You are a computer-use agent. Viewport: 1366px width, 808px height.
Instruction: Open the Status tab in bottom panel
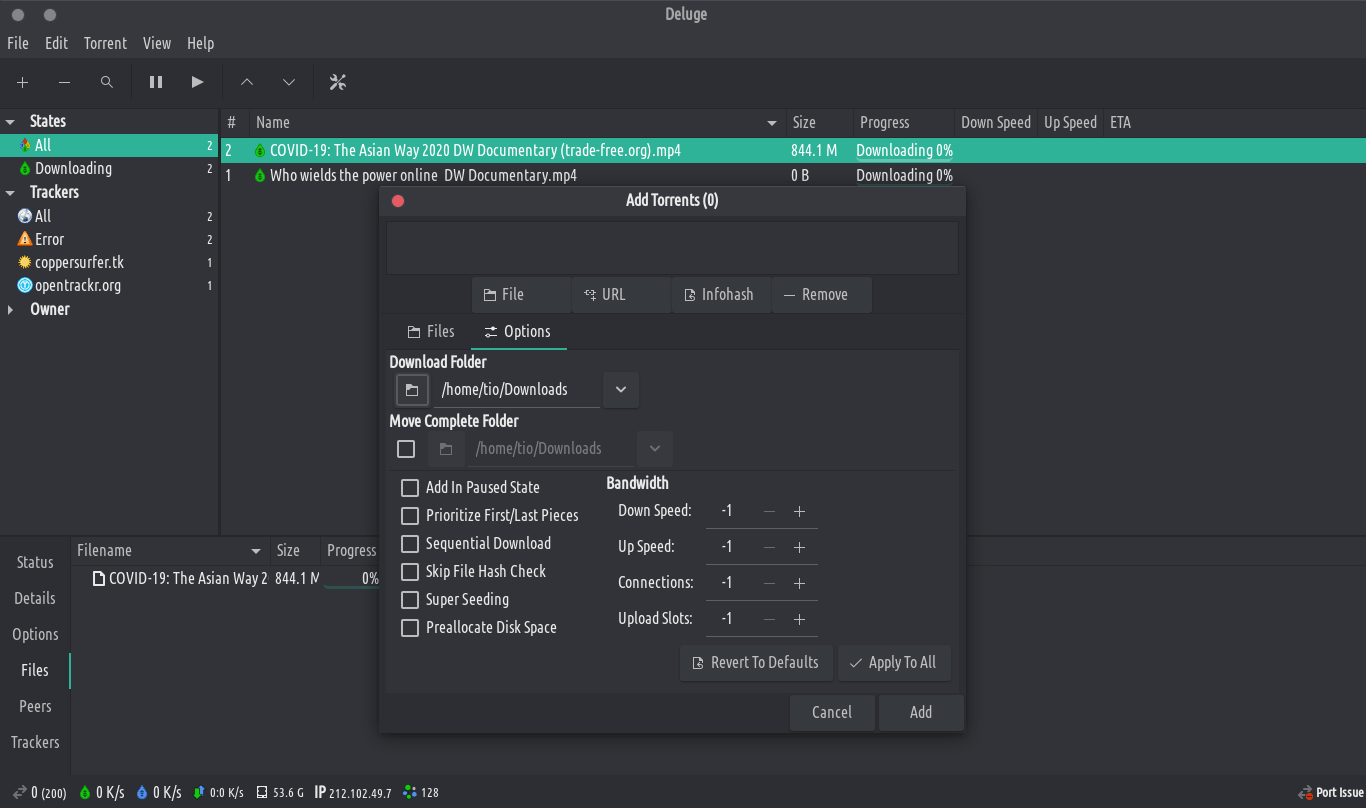click(35, 562)
